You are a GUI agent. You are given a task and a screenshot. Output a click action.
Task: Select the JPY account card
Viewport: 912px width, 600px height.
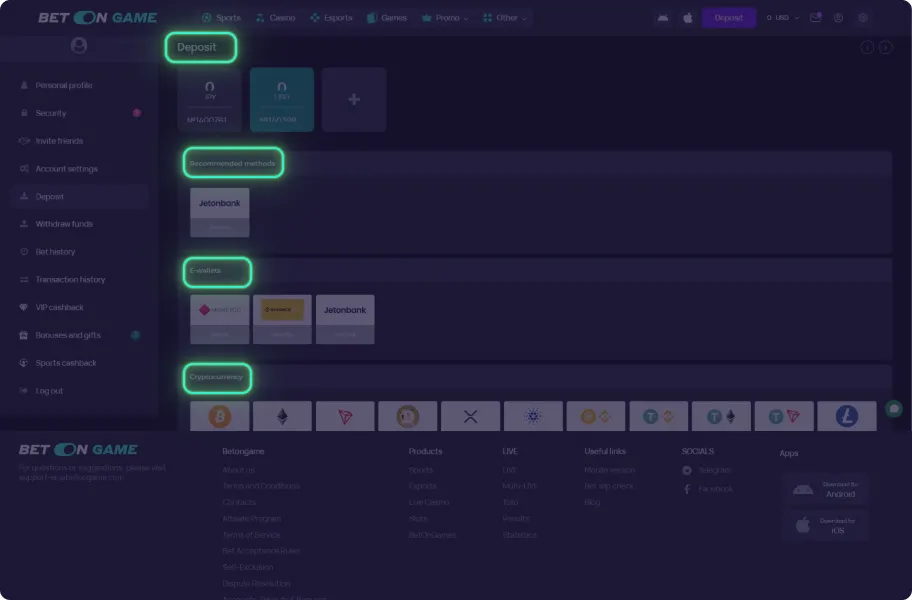click(x=209, y=100)
